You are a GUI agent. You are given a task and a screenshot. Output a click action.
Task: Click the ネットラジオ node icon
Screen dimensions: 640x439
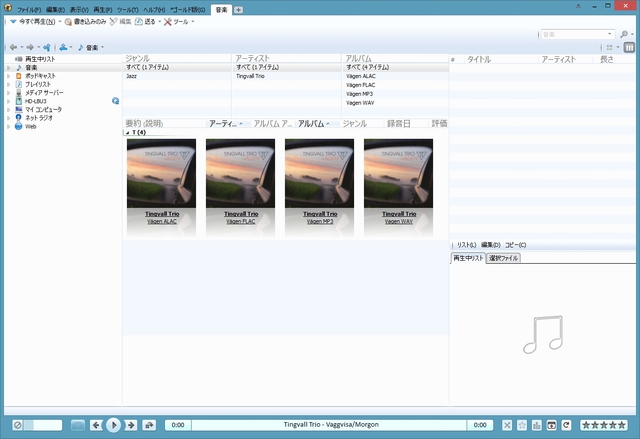[18, 118]
